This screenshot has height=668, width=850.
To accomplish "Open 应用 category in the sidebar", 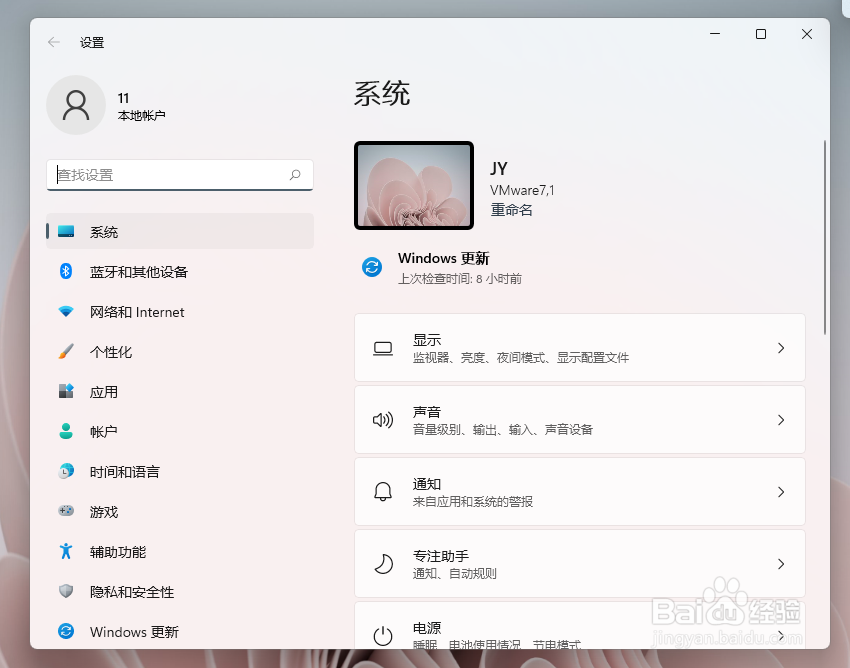I will pyautogui.click(x=180, y=391).
